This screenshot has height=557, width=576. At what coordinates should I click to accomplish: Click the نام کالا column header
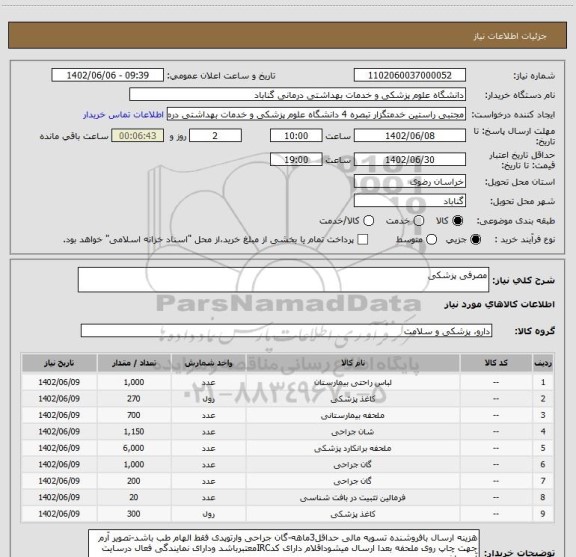[x=353, y=363]
